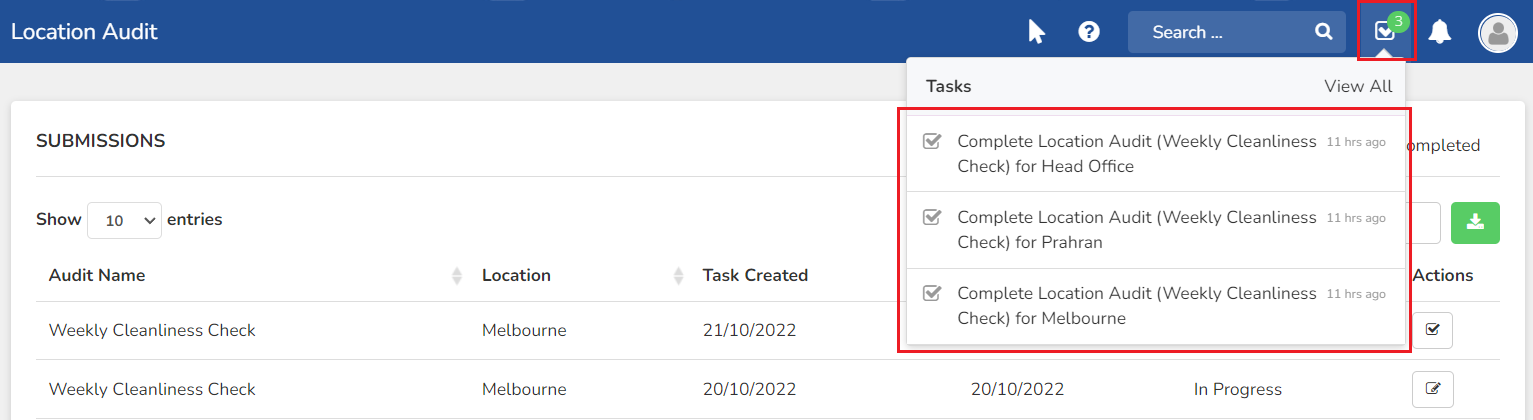
Task: Sort by Location column arrows
Action: [678, 276]
